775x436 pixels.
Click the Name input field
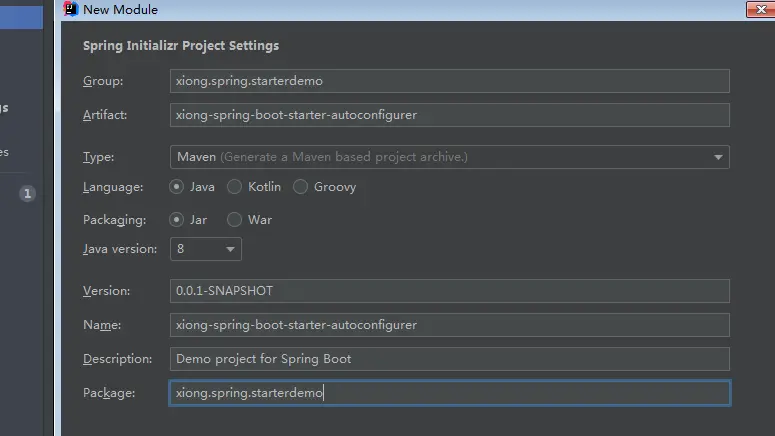click(x=449, y=325)
